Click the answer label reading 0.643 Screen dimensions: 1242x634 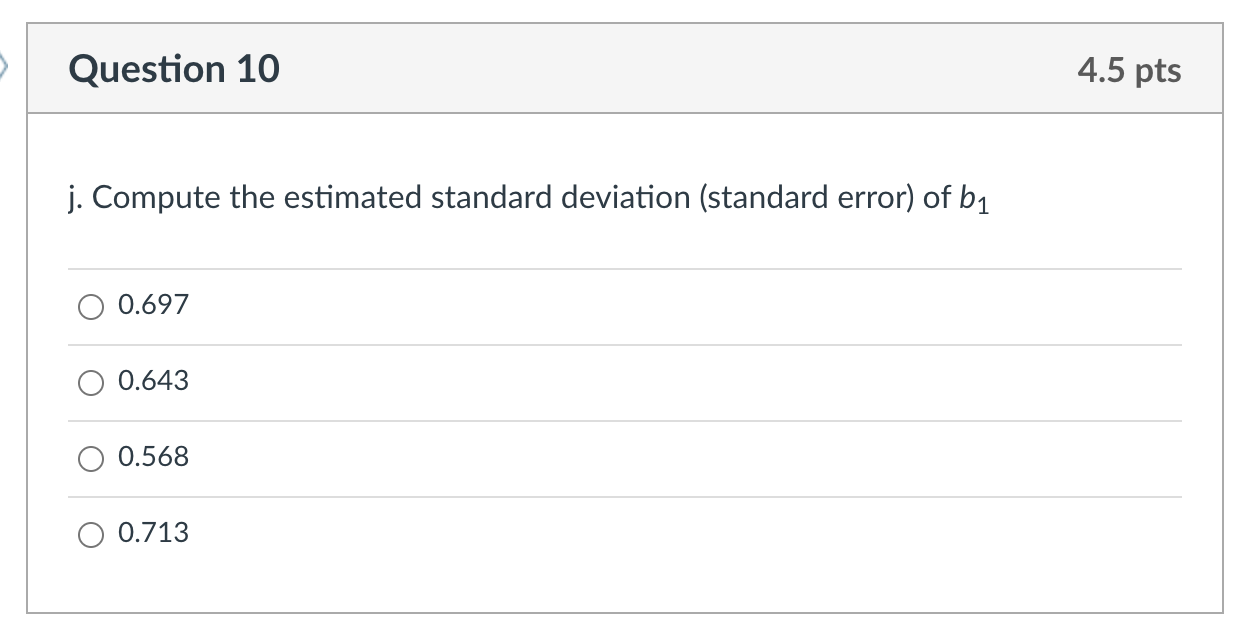click(x=152, y=381)
